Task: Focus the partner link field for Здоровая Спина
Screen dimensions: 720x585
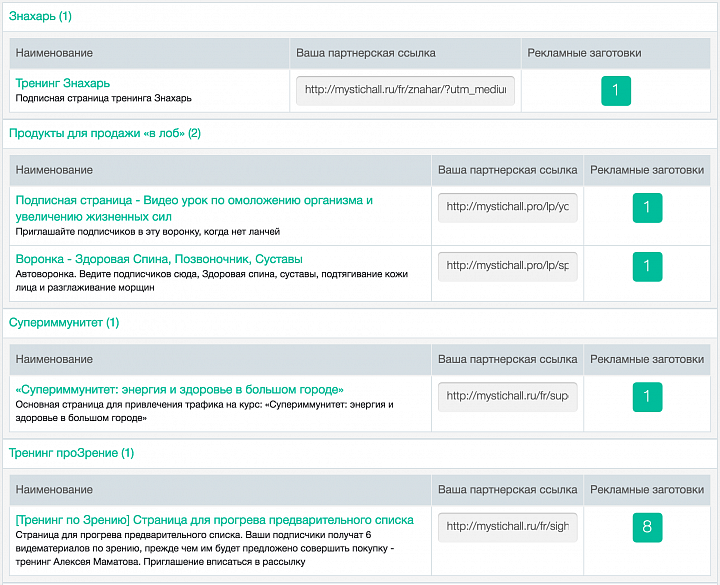Action: pos(507,266)
